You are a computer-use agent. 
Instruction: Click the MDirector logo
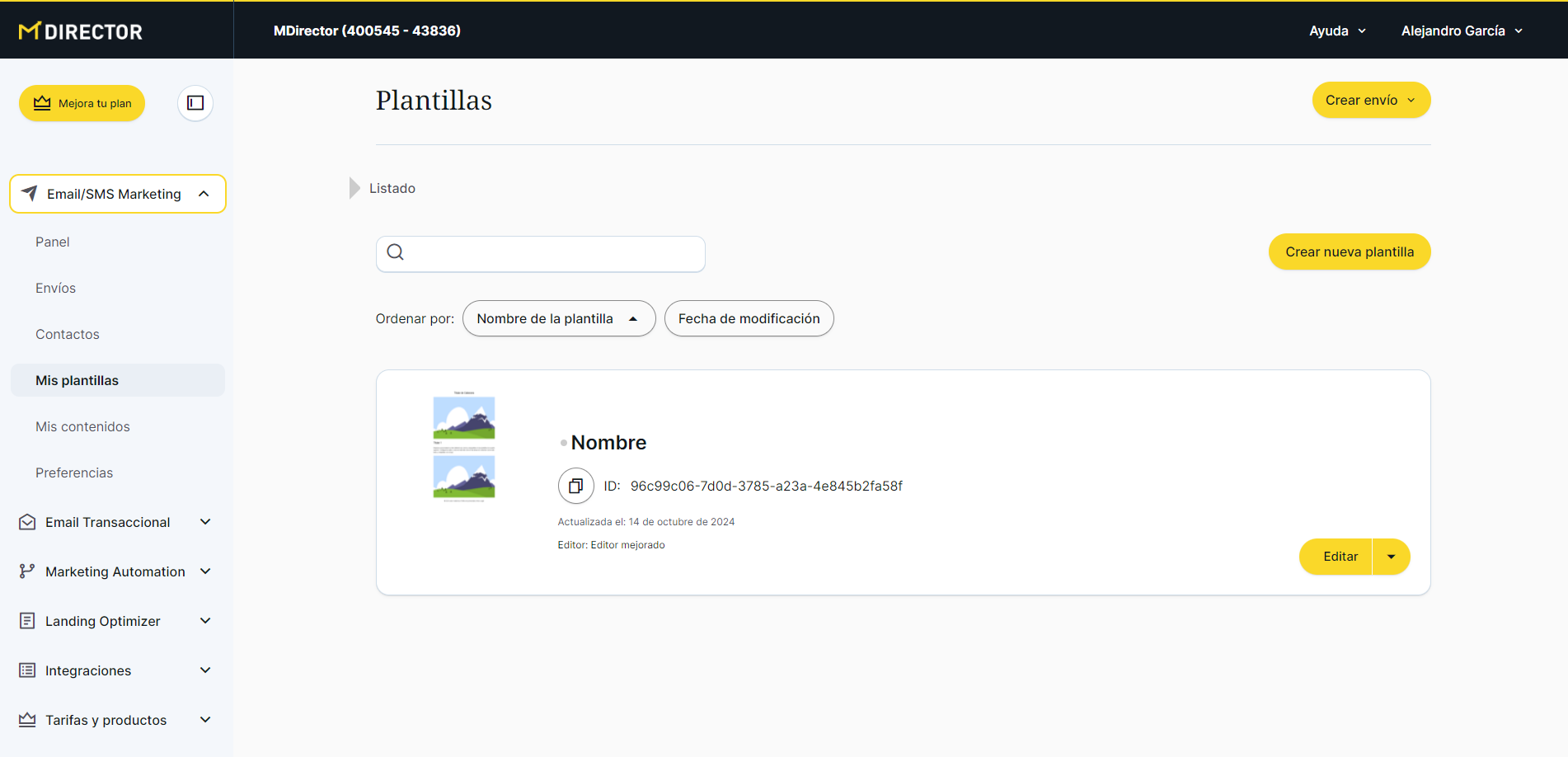pos(81,31)
